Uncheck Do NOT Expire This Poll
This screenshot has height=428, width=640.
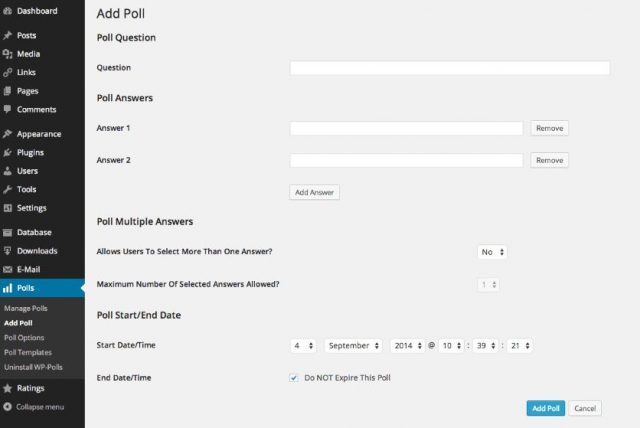pyautogui.click(x=293, y=378)
